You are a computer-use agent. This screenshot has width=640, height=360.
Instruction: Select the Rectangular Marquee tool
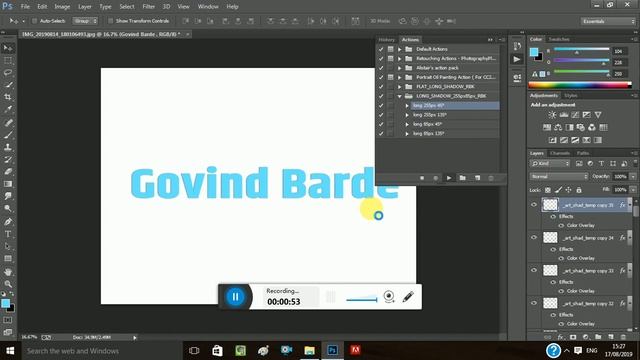[8, 61]
